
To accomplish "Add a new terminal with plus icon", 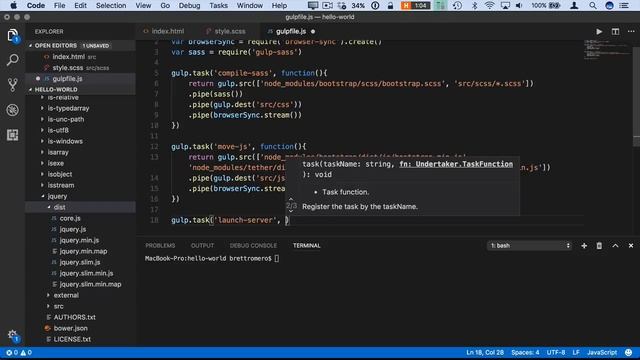I will coord(584,246).
